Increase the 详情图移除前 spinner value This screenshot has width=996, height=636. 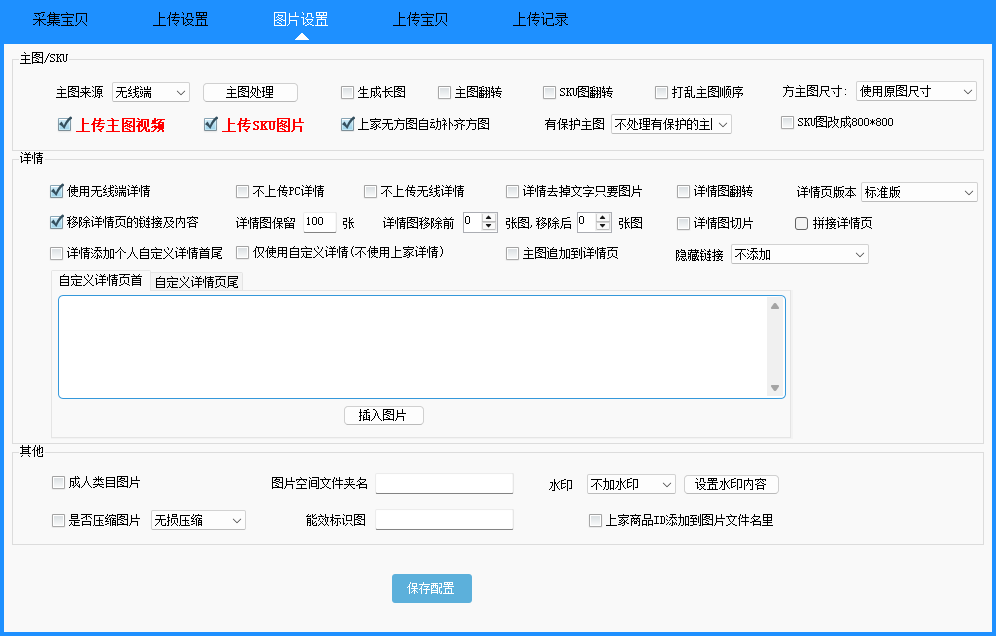pyautogui.click(x=489, y=218)
